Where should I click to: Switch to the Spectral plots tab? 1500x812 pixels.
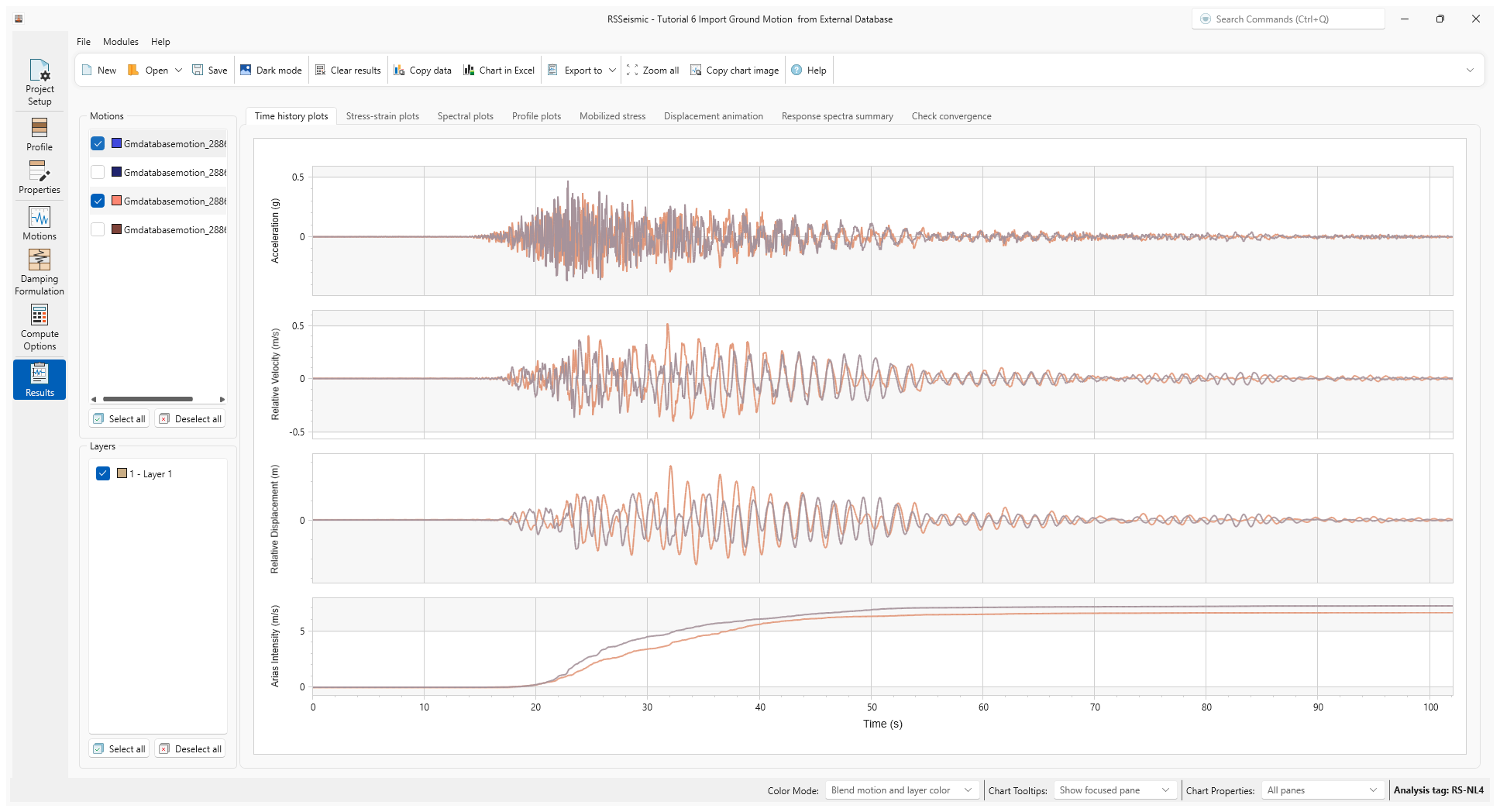465,116
